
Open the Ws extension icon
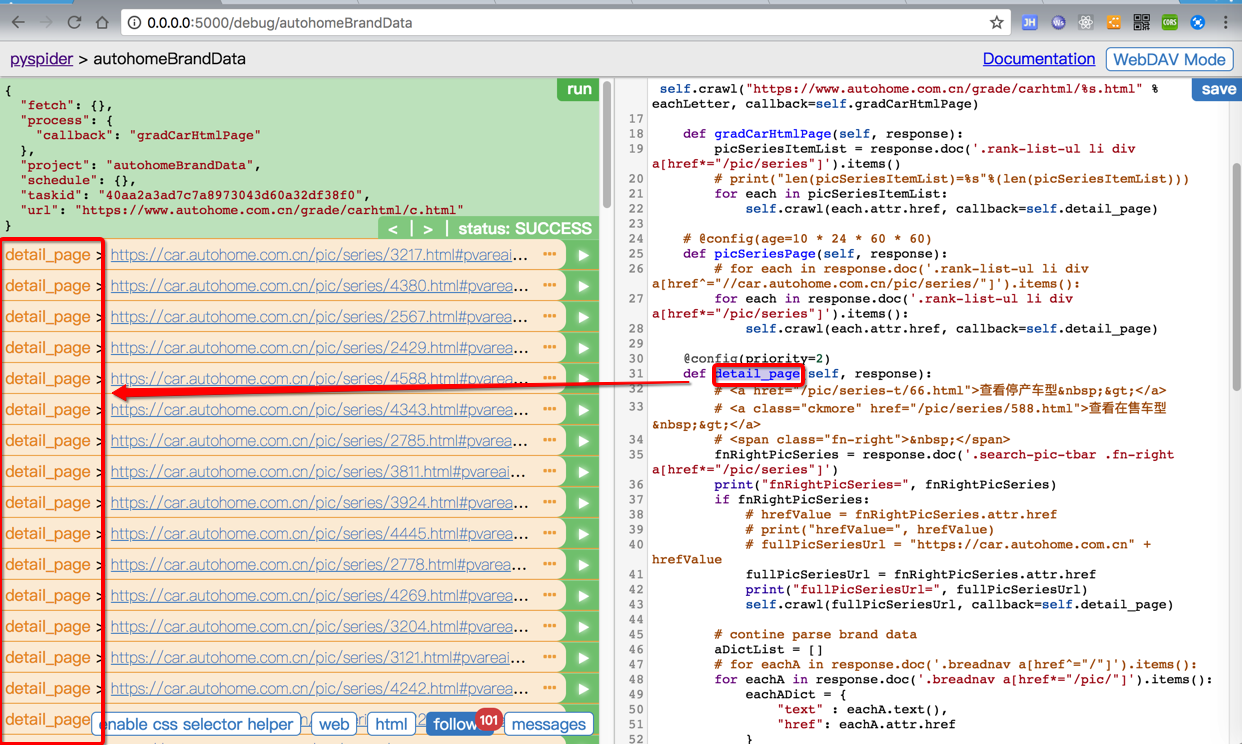coord(1058,22)
